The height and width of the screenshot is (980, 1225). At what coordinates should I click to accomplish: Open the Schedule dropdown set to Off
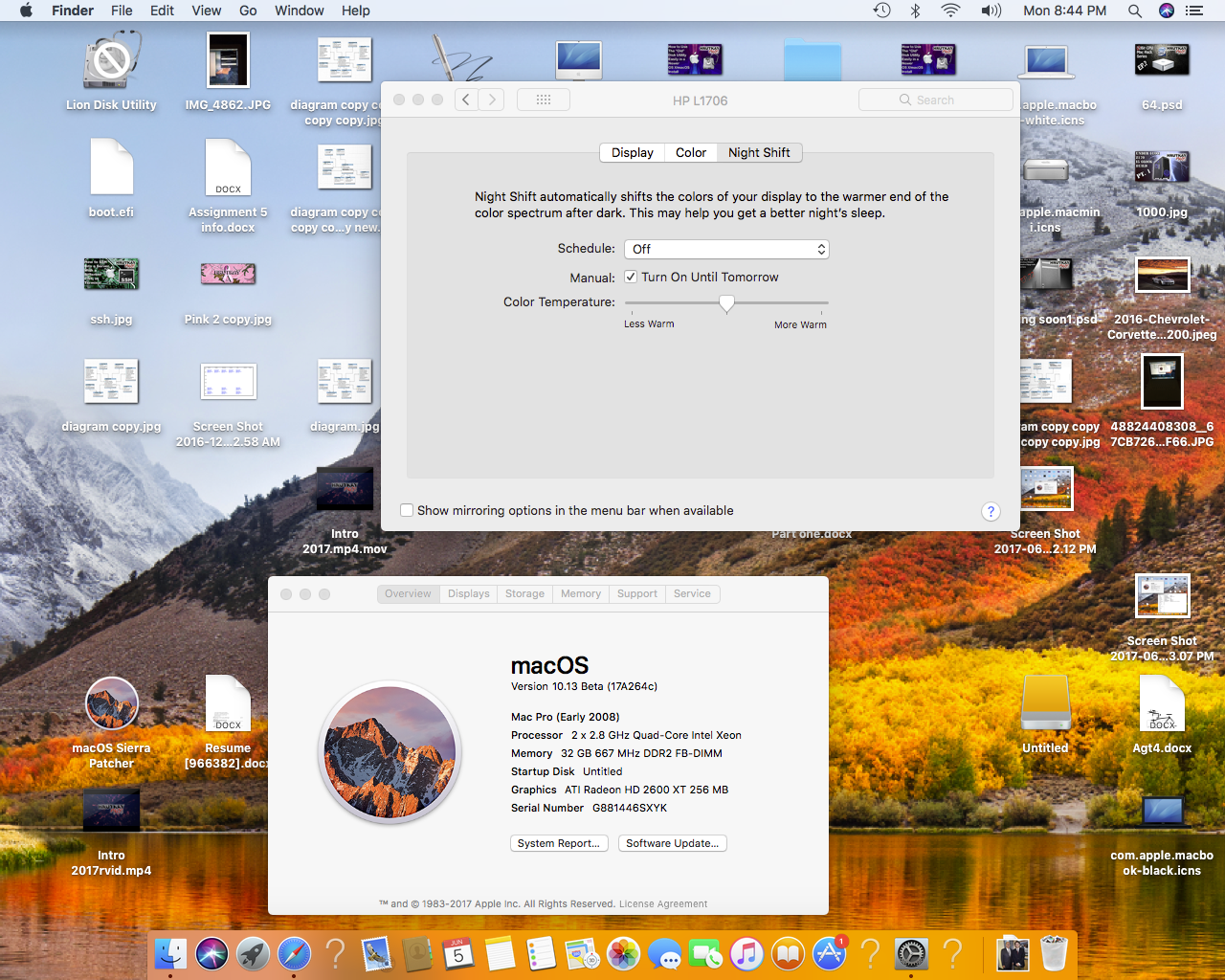click(726, 249)
